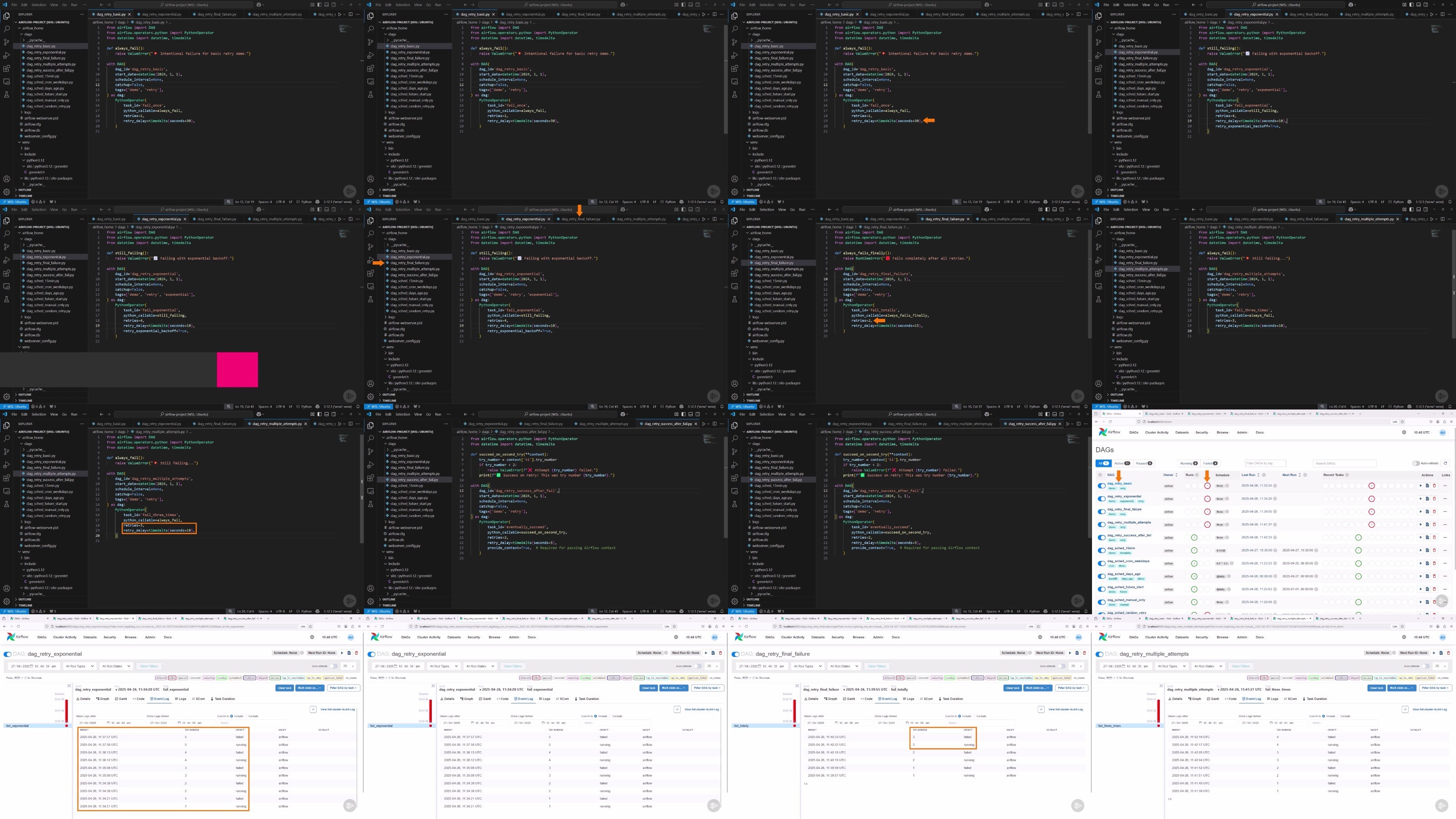1456x819 pixels.
Task: Select fail_totally task row on dag_retry_final_failure grid
Action: click(766, 726)
